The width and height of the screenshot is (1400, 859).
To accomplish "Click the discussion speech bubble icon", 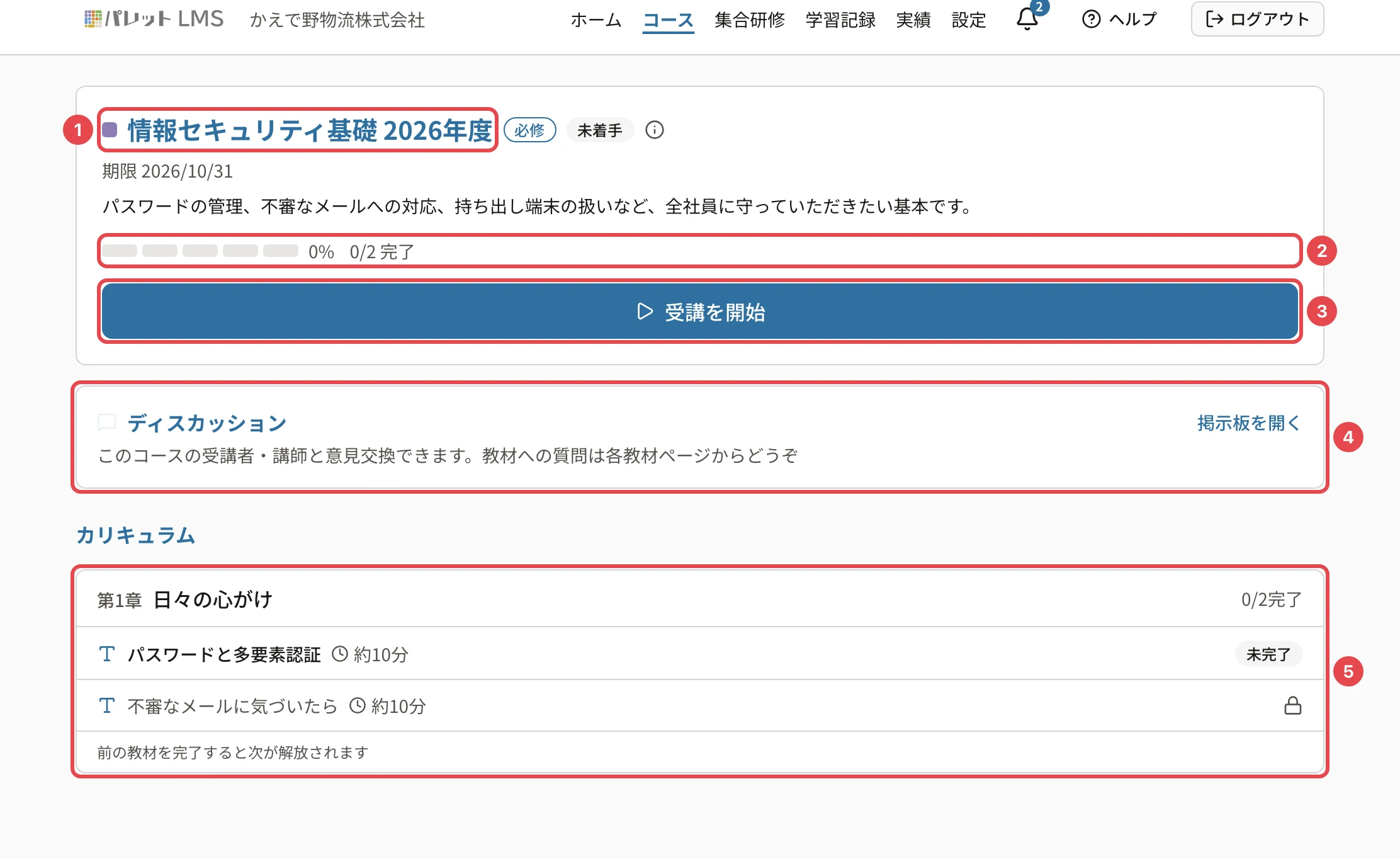I will (107, 423).
